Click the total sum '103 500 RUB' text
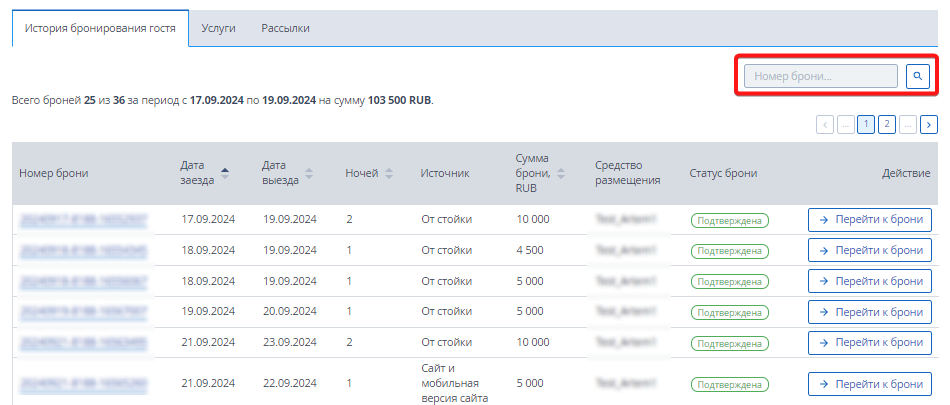 click(399, 100)
